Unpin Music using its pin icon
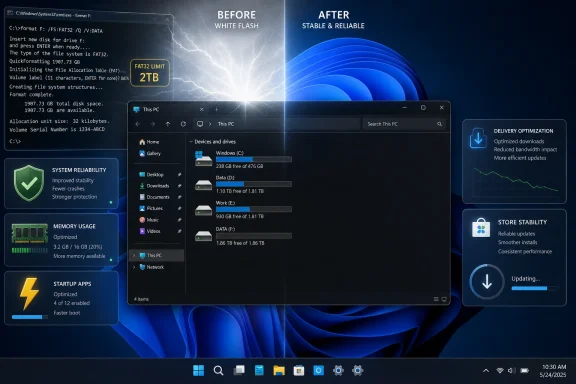The image size is (576, 384). click(x=179, y=220)
